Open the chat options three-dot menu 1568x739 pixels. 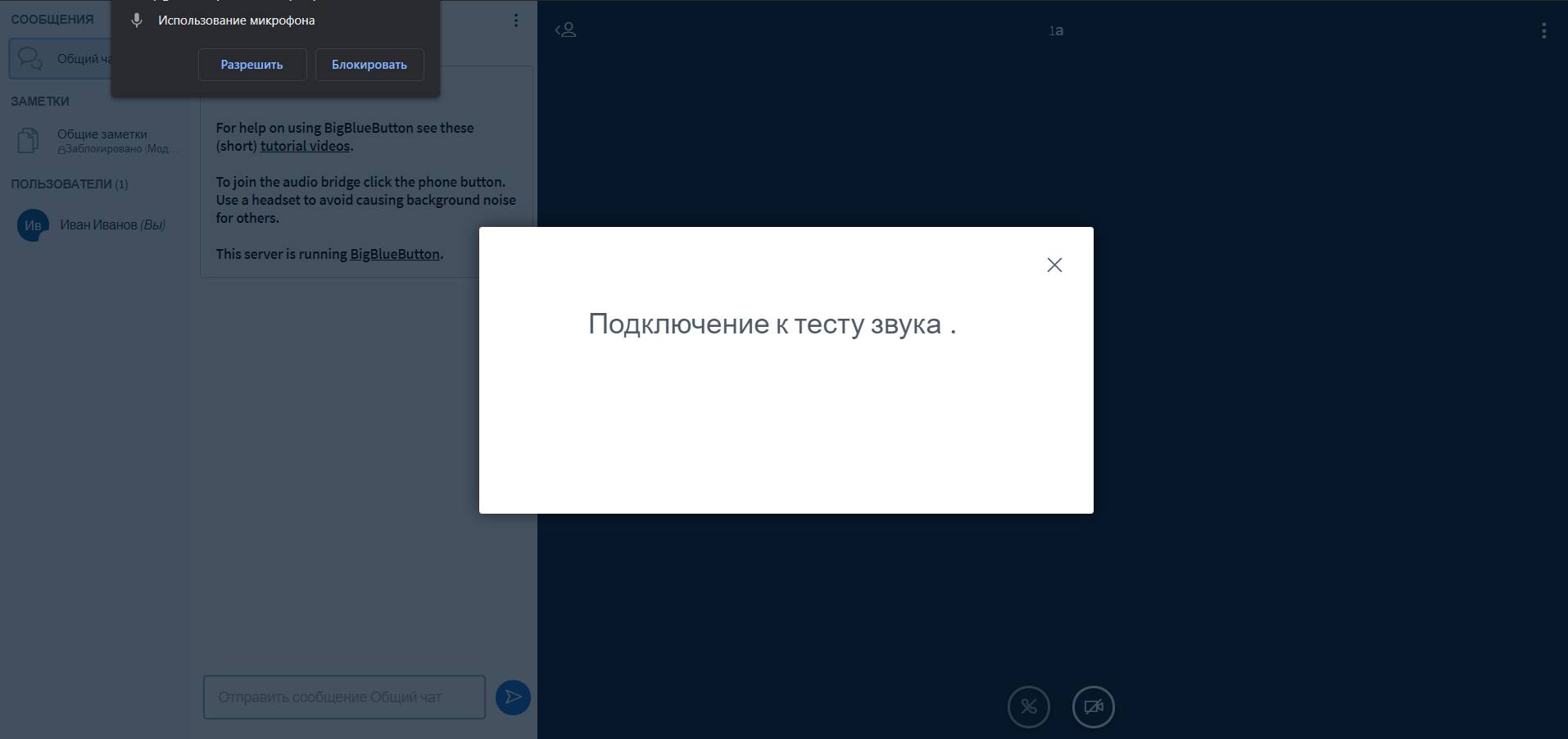(515, 20)
